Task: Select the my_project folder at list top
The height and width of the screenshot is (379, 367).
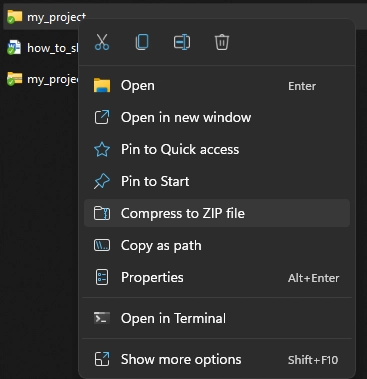Action: coord(46,17)
